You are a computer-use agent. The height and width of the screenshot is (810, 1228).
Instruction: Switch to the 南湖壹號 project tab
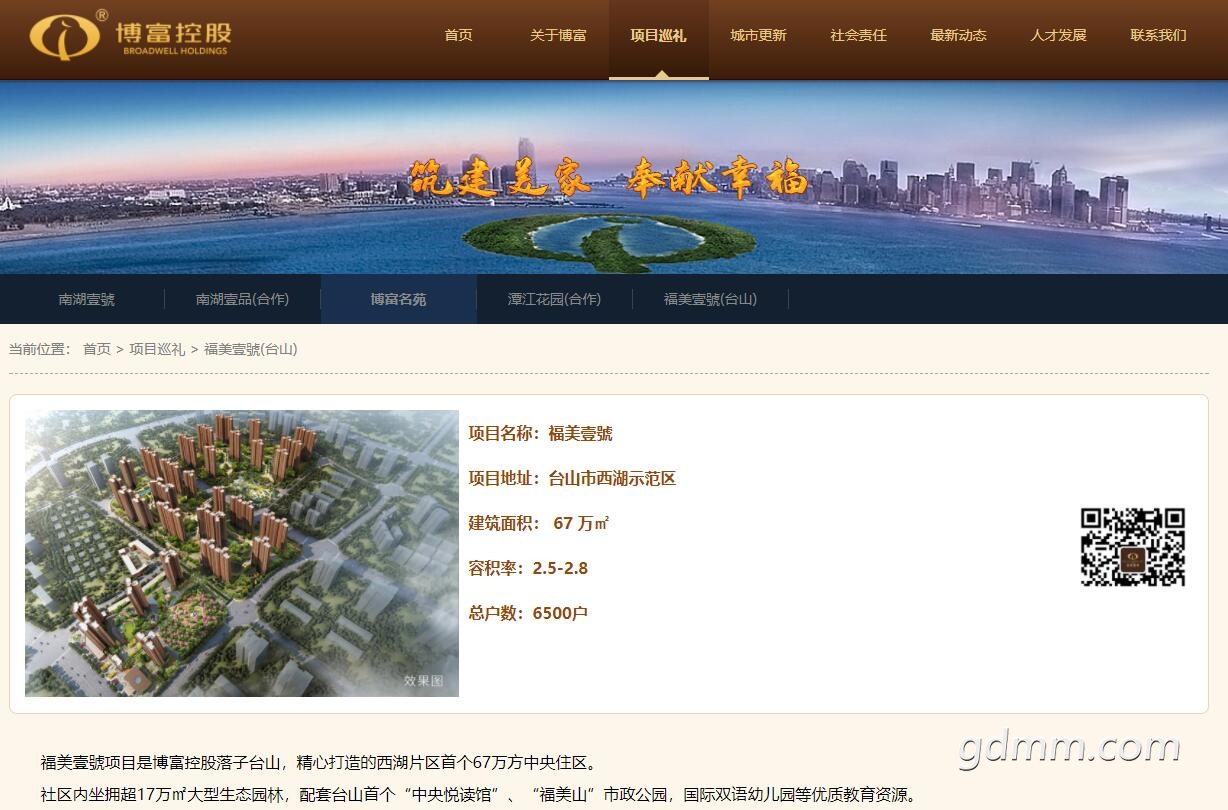pyautogui.click(x=87, y=299)
